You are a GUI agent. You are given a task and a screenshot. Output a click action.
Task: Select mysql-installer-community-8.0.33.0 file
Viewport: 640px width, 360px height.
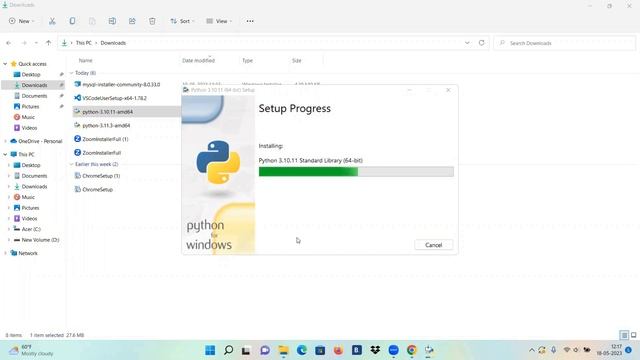(117, 84)
